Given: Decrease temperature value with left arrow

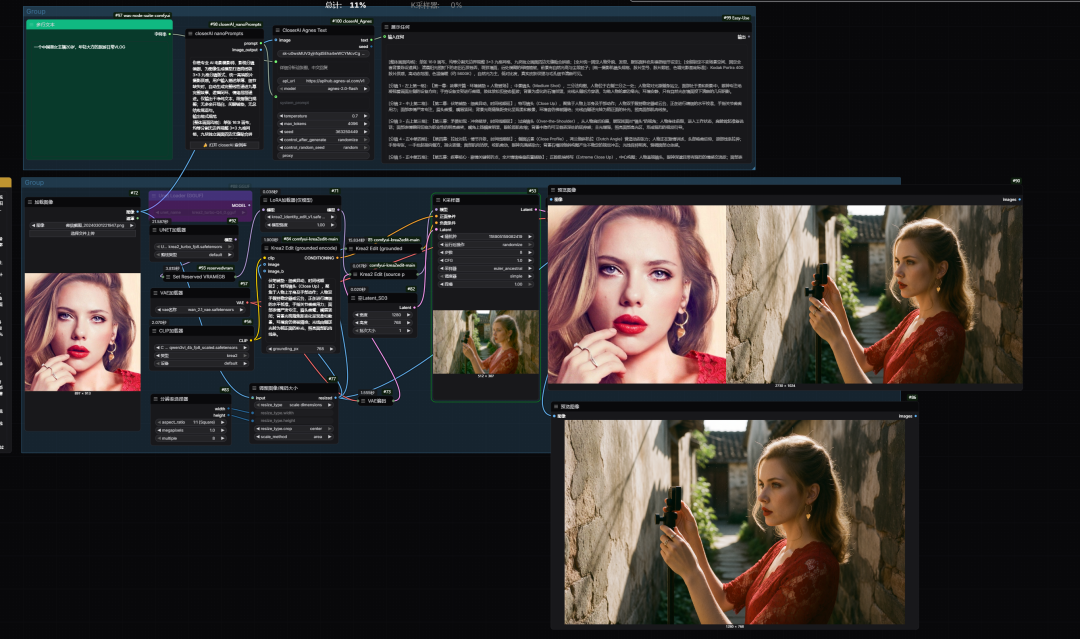Looking at the screenshot, I should tap(281, 116).
